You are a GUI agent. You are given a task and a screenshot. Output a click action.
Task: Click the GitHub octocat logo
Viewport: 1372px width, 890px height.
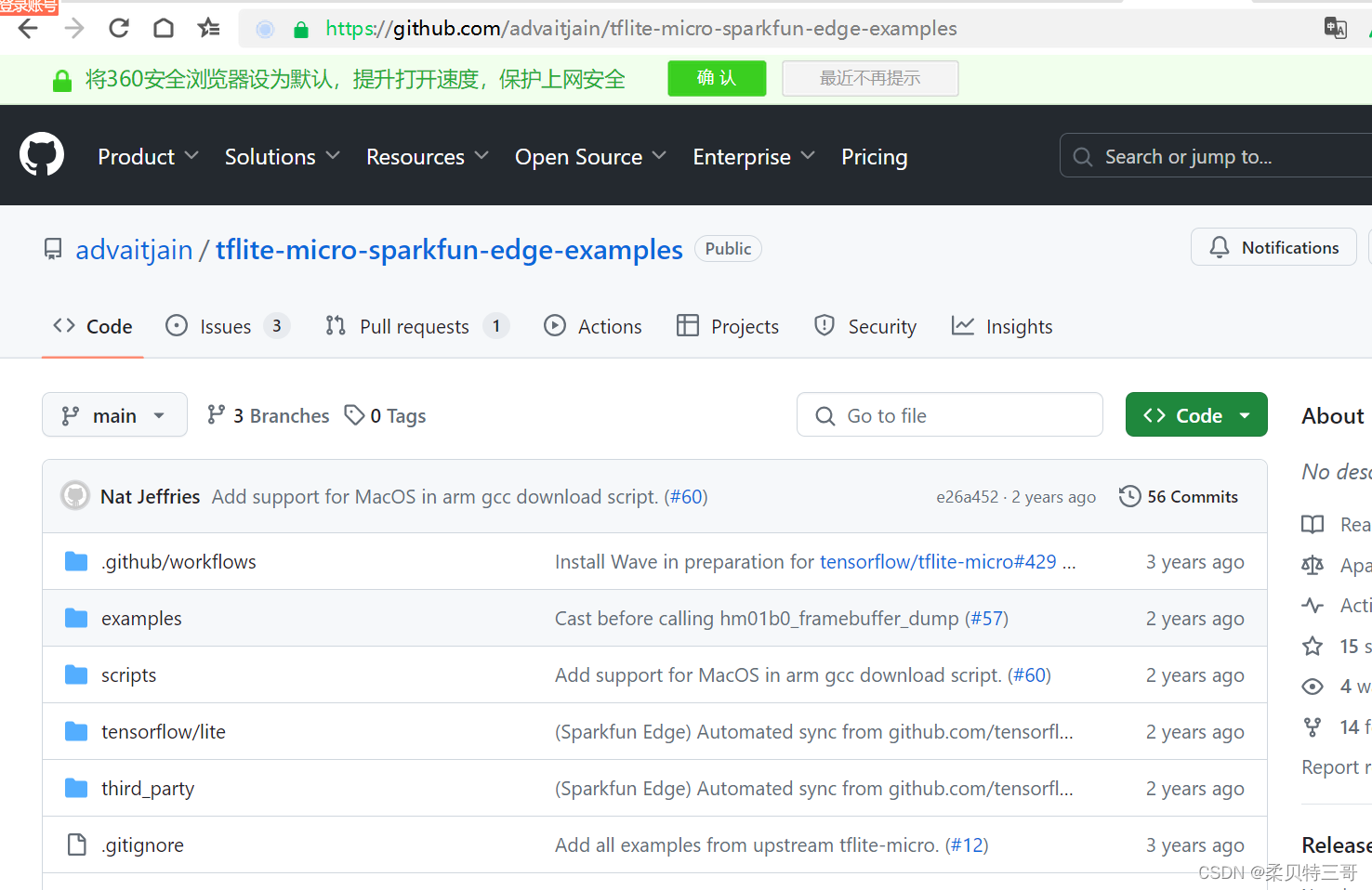42,154
